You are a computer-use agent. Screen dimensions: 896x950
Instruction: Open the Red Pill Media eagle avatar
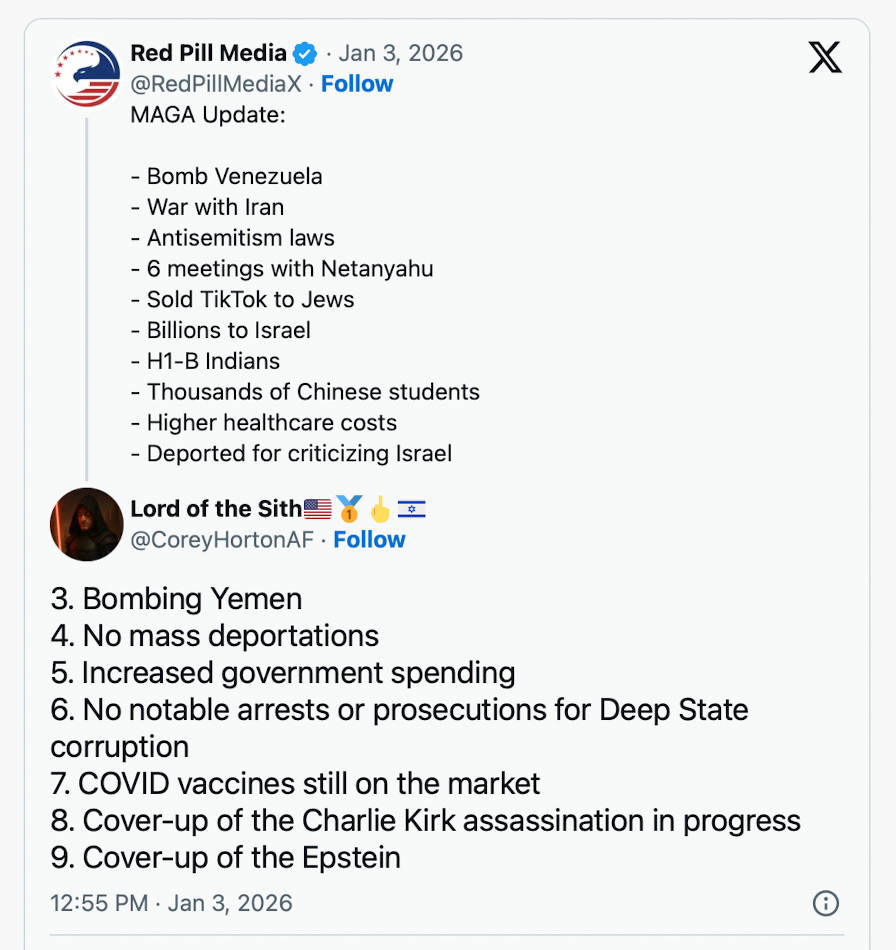coord(88,73)
